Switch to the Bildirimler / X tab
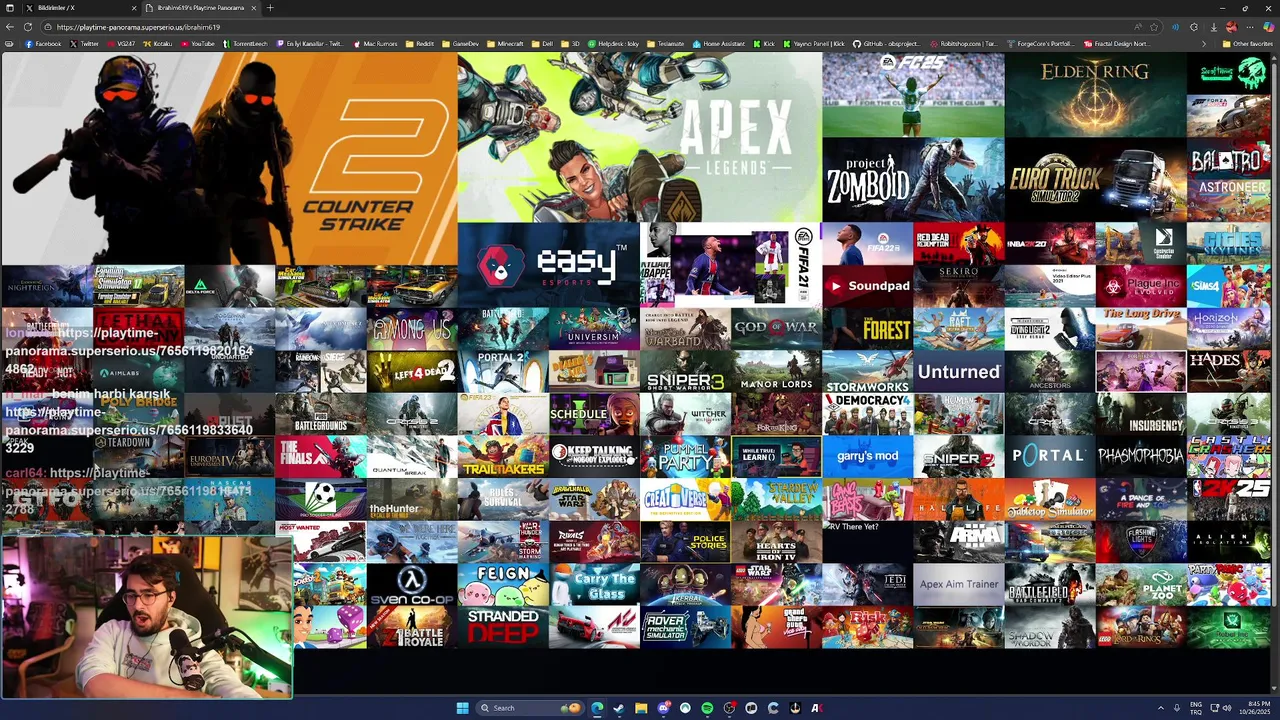Screen dimensions: 1280x720 [x=80, y=8]
